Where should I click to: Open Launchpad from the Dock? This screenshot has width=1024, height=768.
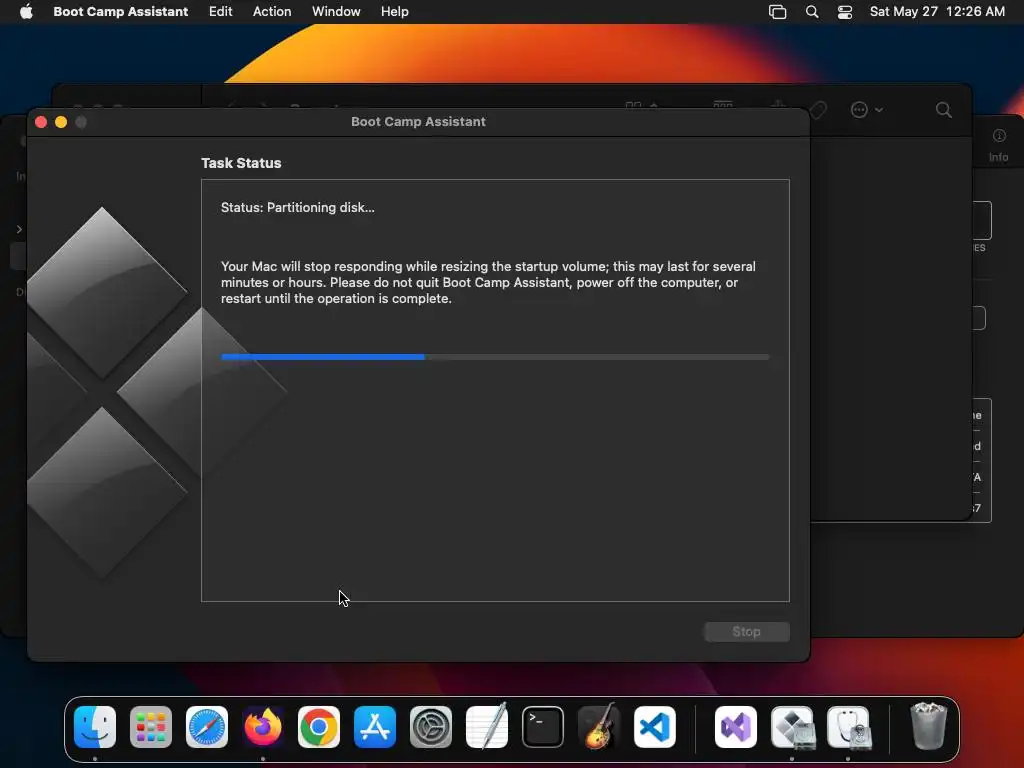(151, 726)
